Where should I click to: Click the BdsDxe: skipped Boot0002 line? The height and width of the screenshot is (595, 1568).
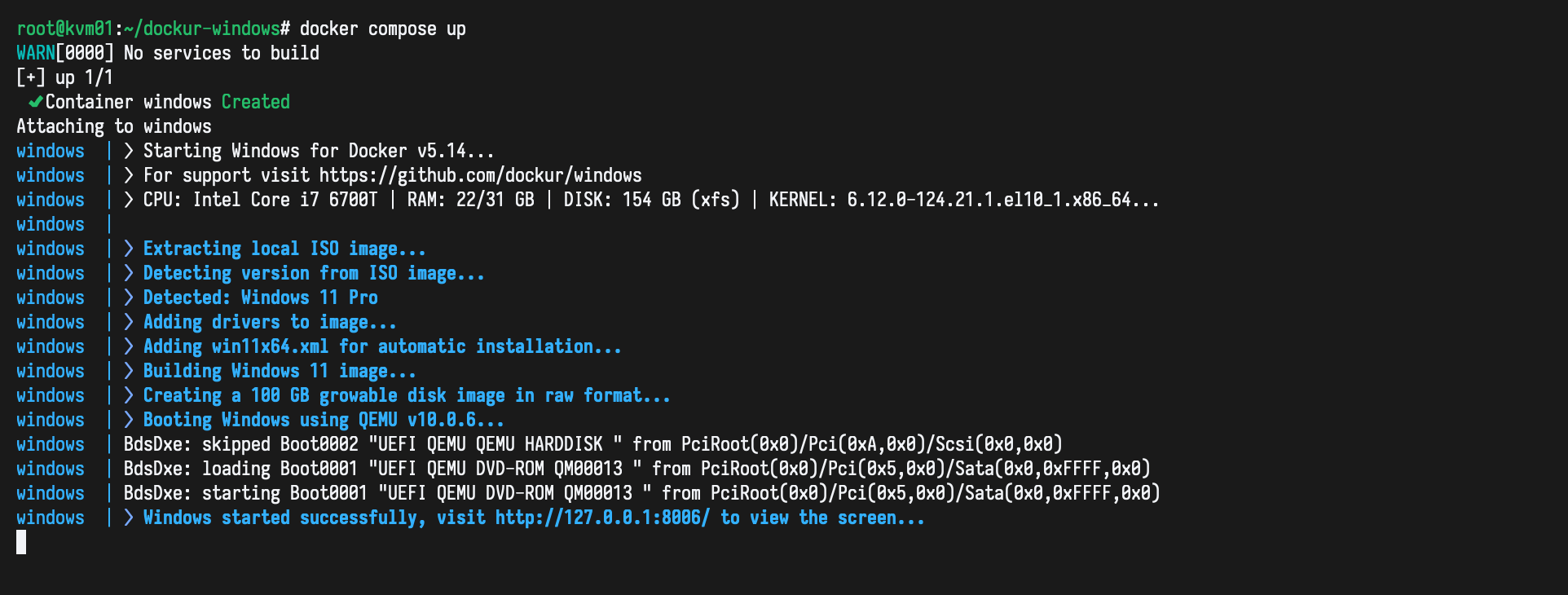coord(593,444)
